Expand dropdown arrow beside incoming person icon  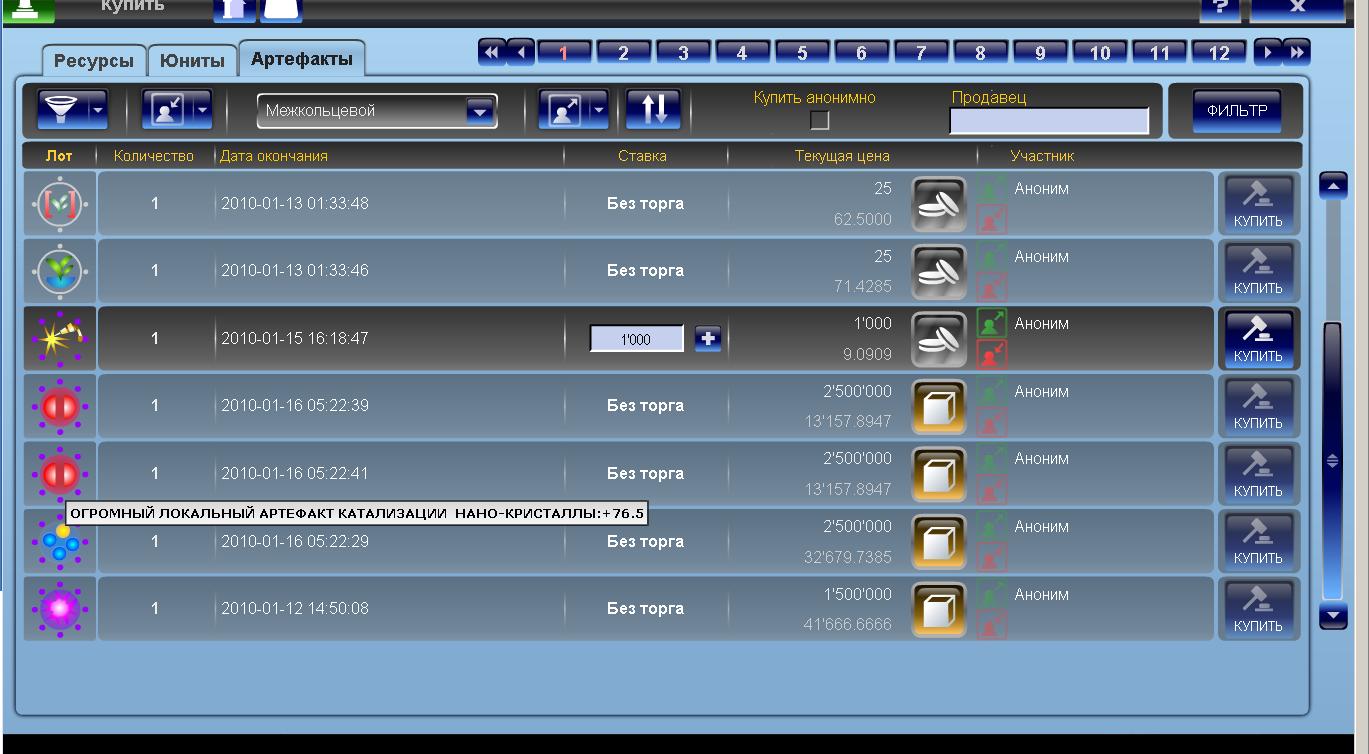[202, 110]
